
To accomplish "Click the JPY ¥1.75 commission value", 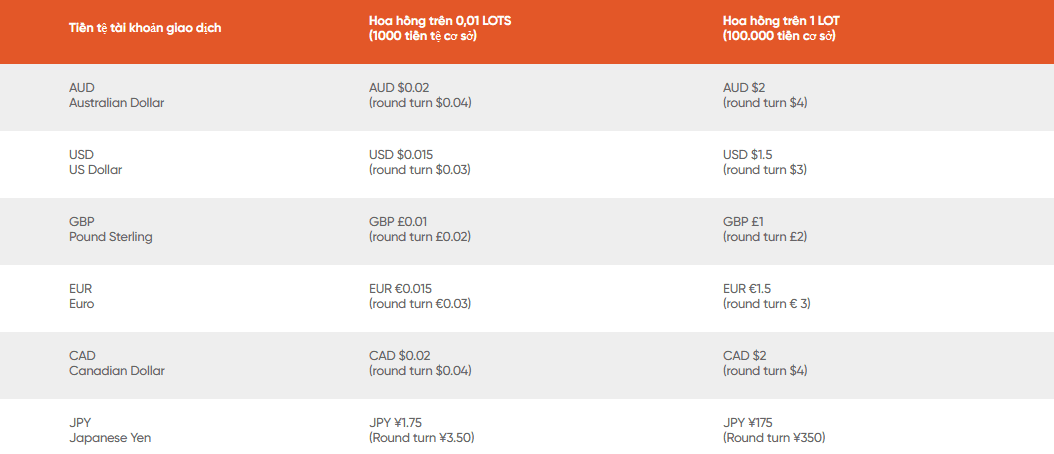I will [x=395, y=422].
